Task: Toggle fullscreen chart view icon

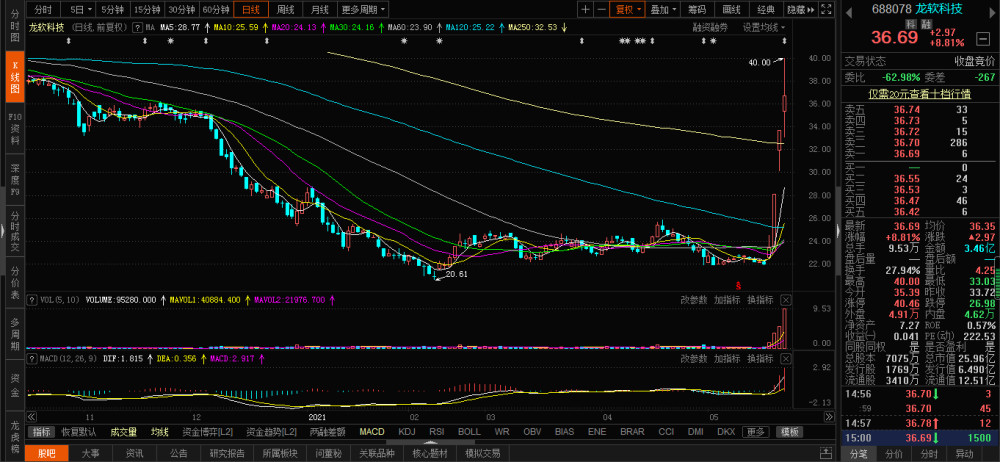Action: (x=826, y=10)
